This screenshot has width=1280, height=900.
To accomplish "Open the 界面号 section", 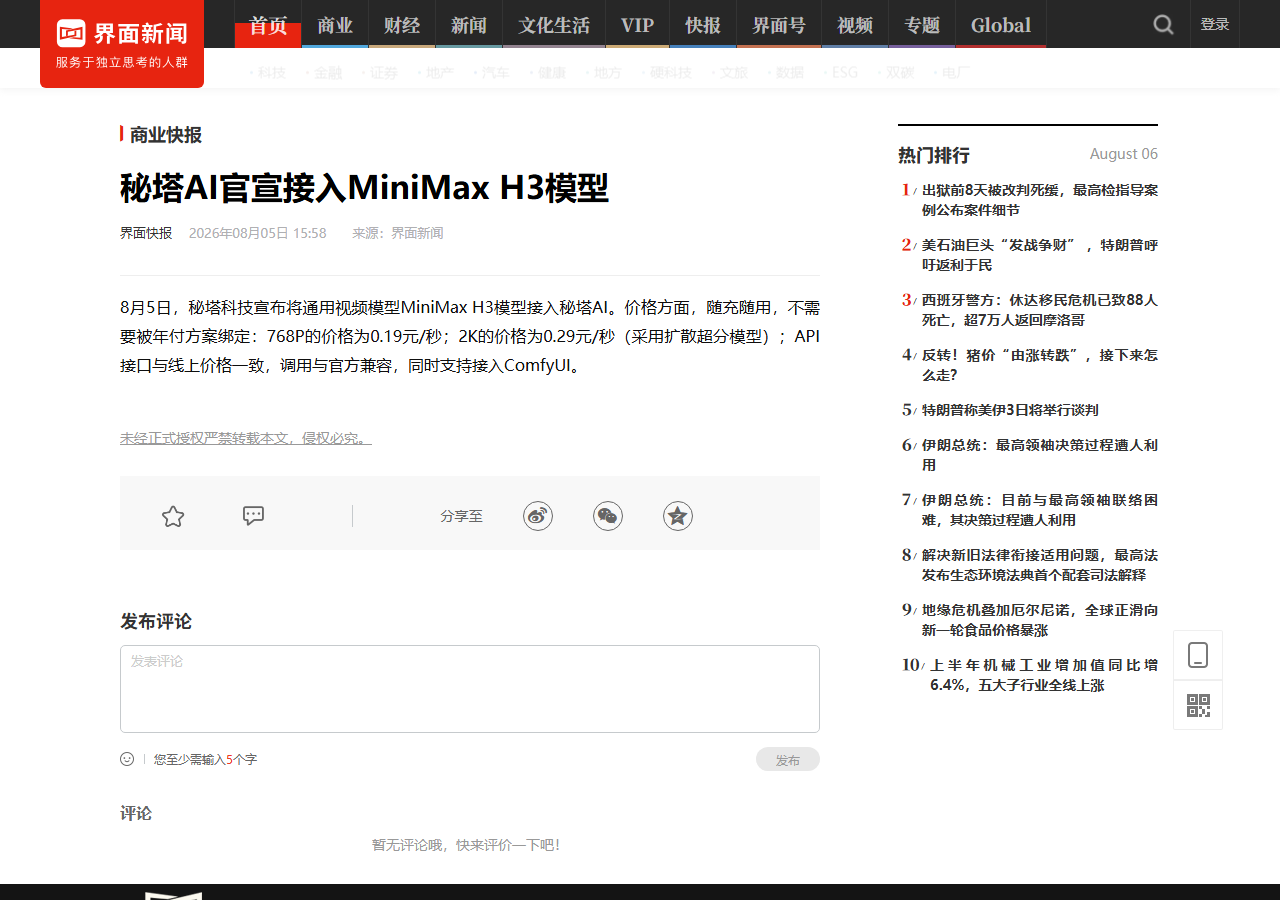I will tap(779, 25).
